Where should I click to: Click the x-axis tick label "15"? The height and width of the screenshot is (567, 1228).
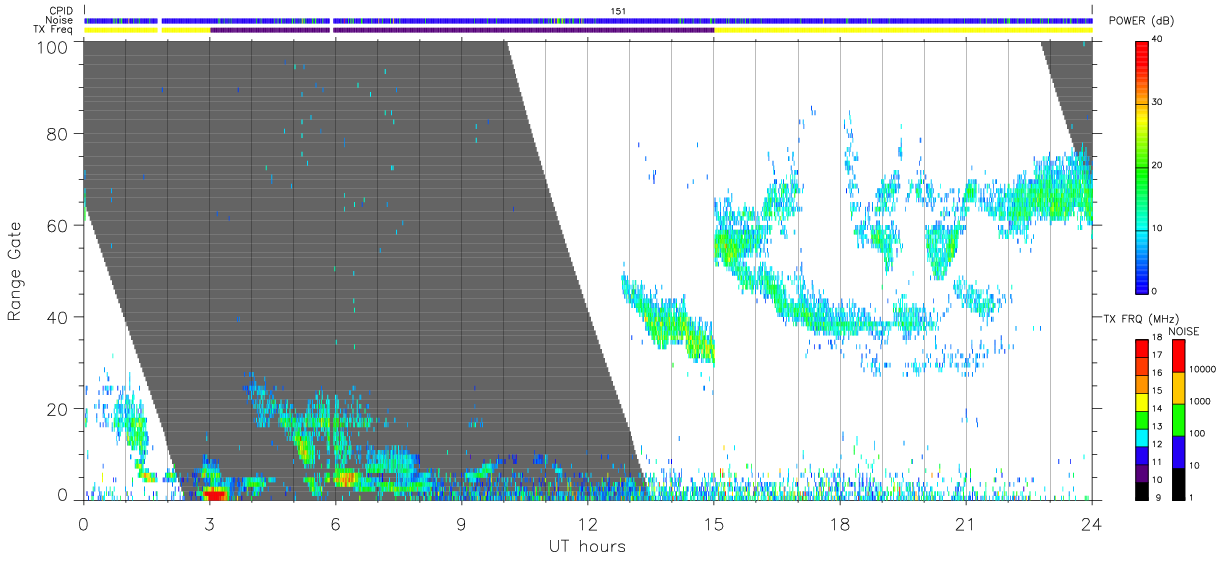[713, 523]
